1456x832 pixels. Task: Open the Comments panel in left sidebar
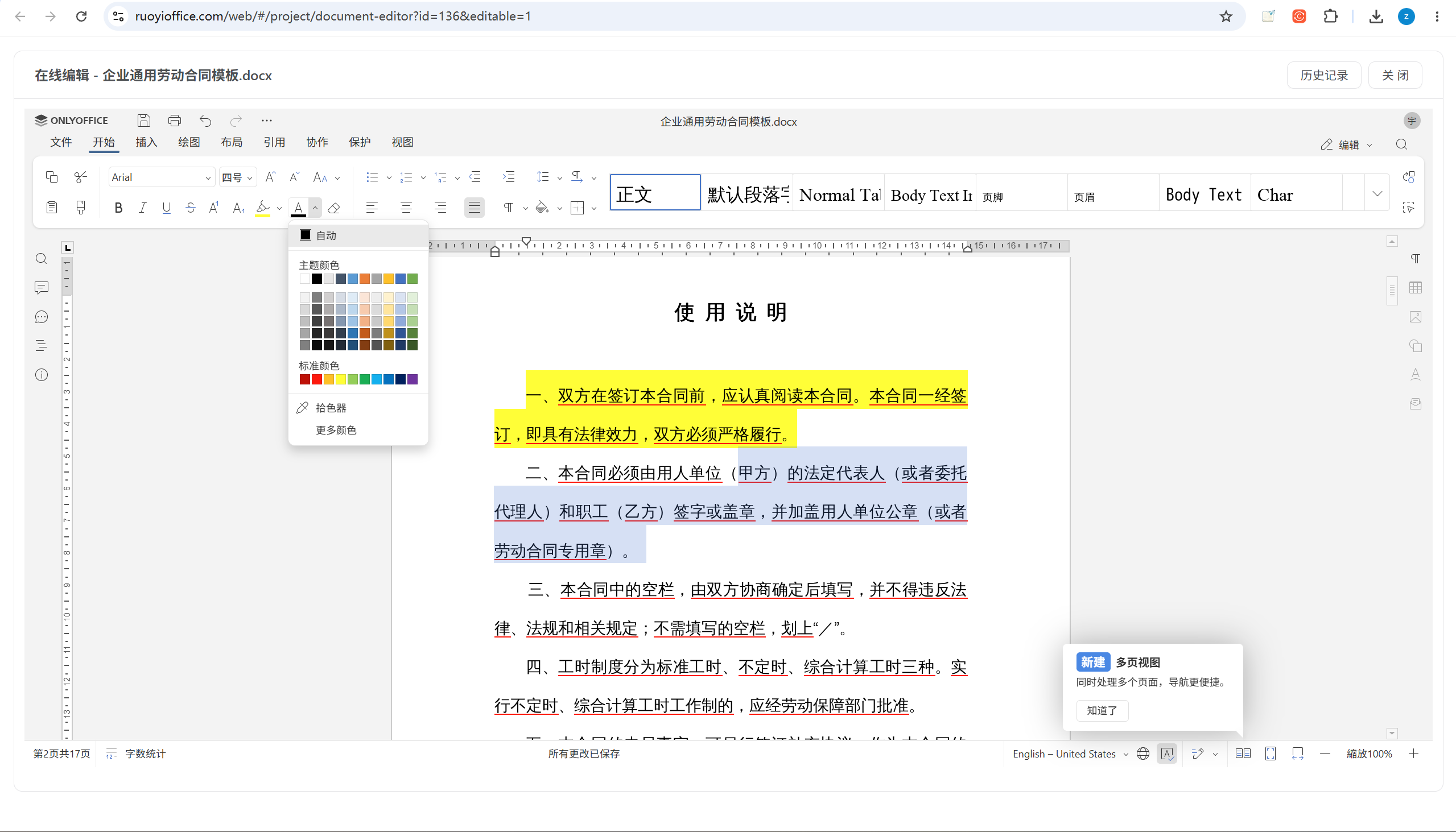[41, 287]
